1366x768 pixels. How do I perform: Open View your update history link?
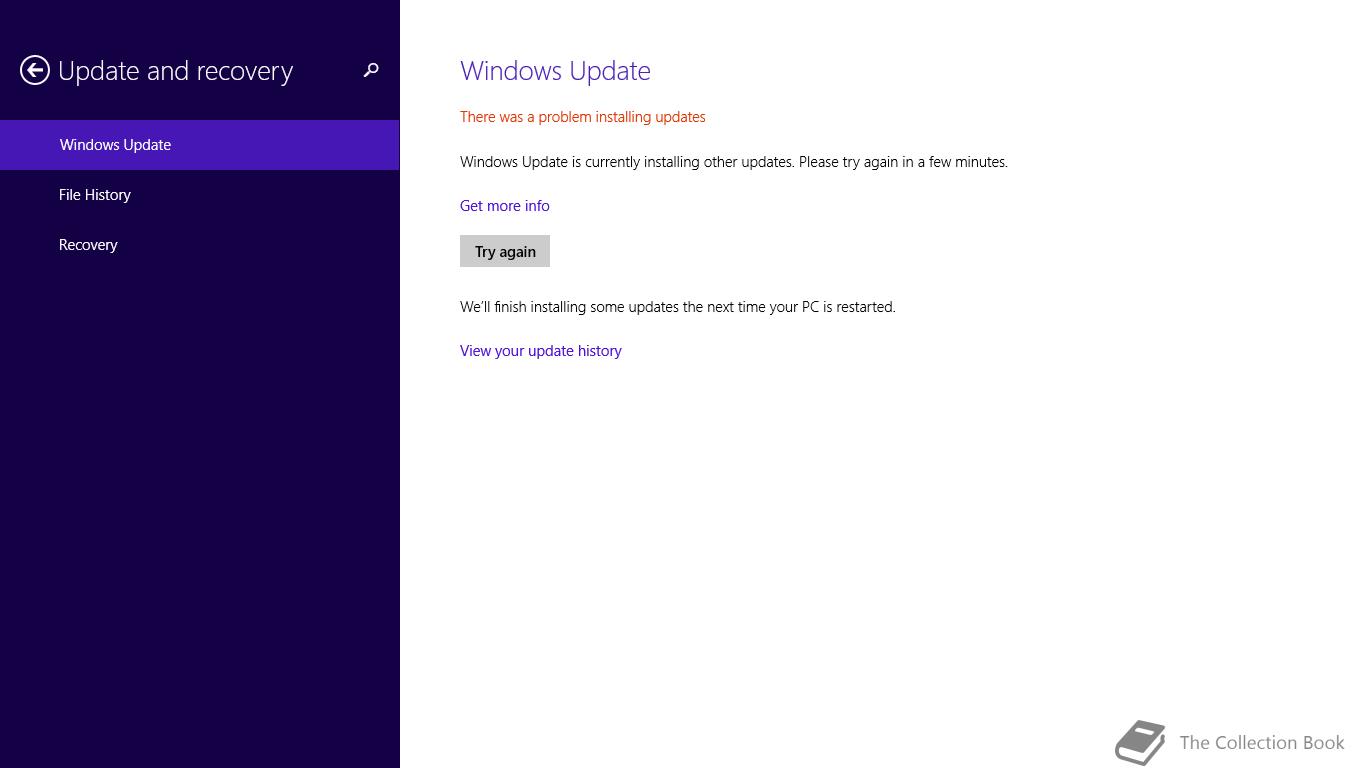tap(540, 351)
